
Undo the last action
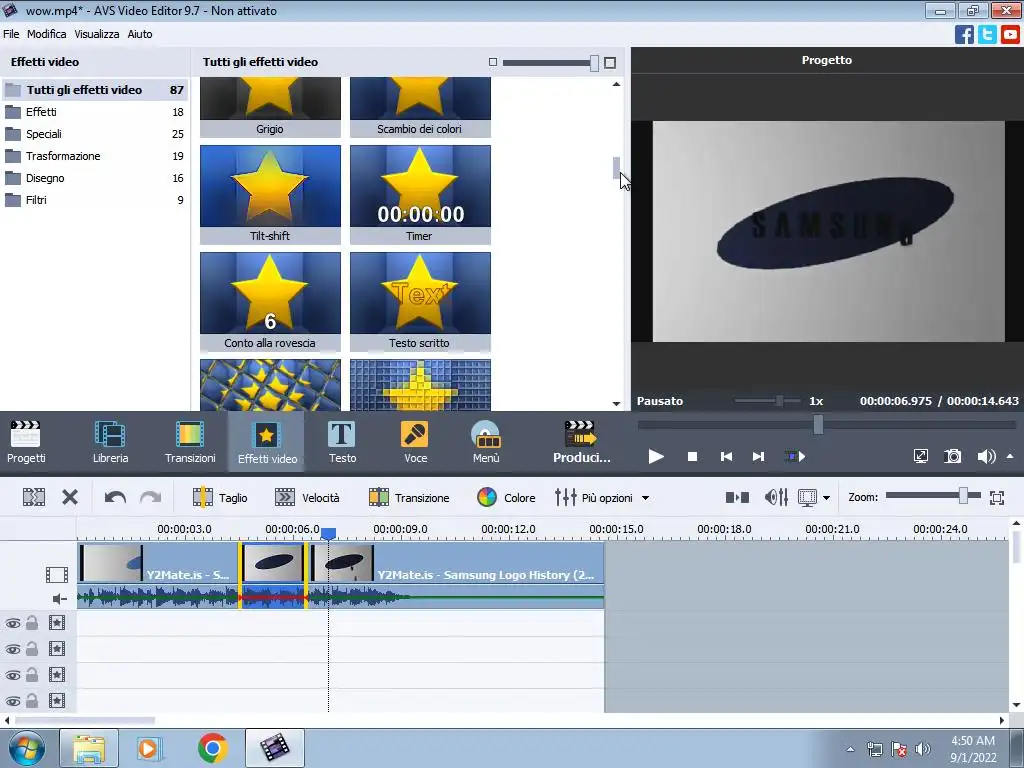point(115,498)
